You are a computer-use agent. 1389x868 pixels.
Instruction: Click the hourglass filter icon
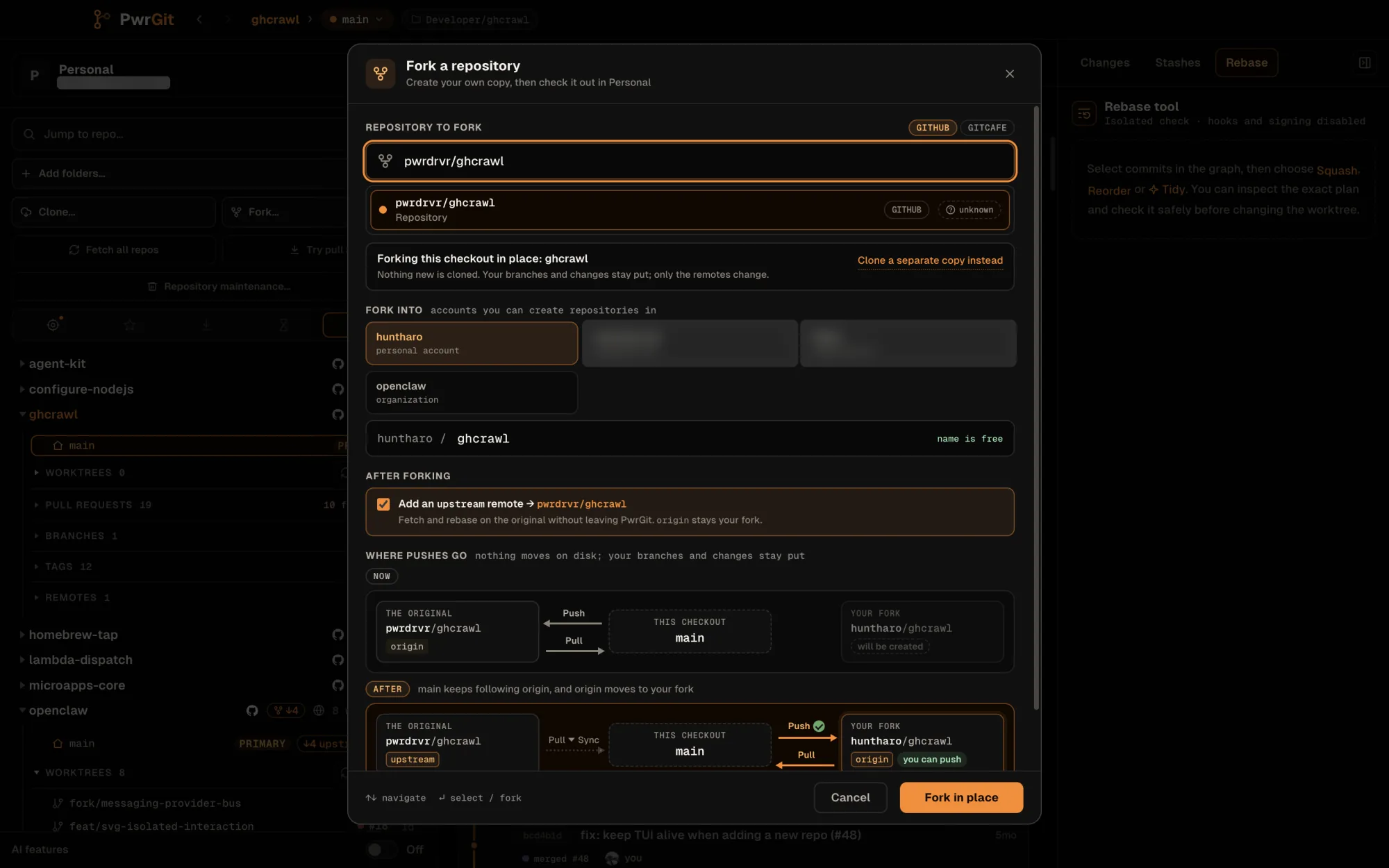click(x=283, y=324)
